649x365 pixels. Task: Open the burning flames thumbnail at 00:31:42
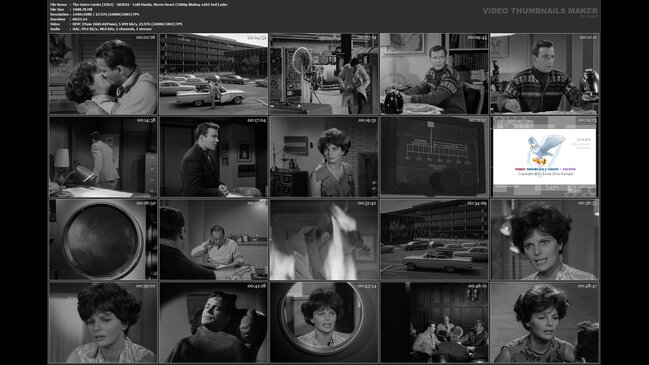[324, 240]
